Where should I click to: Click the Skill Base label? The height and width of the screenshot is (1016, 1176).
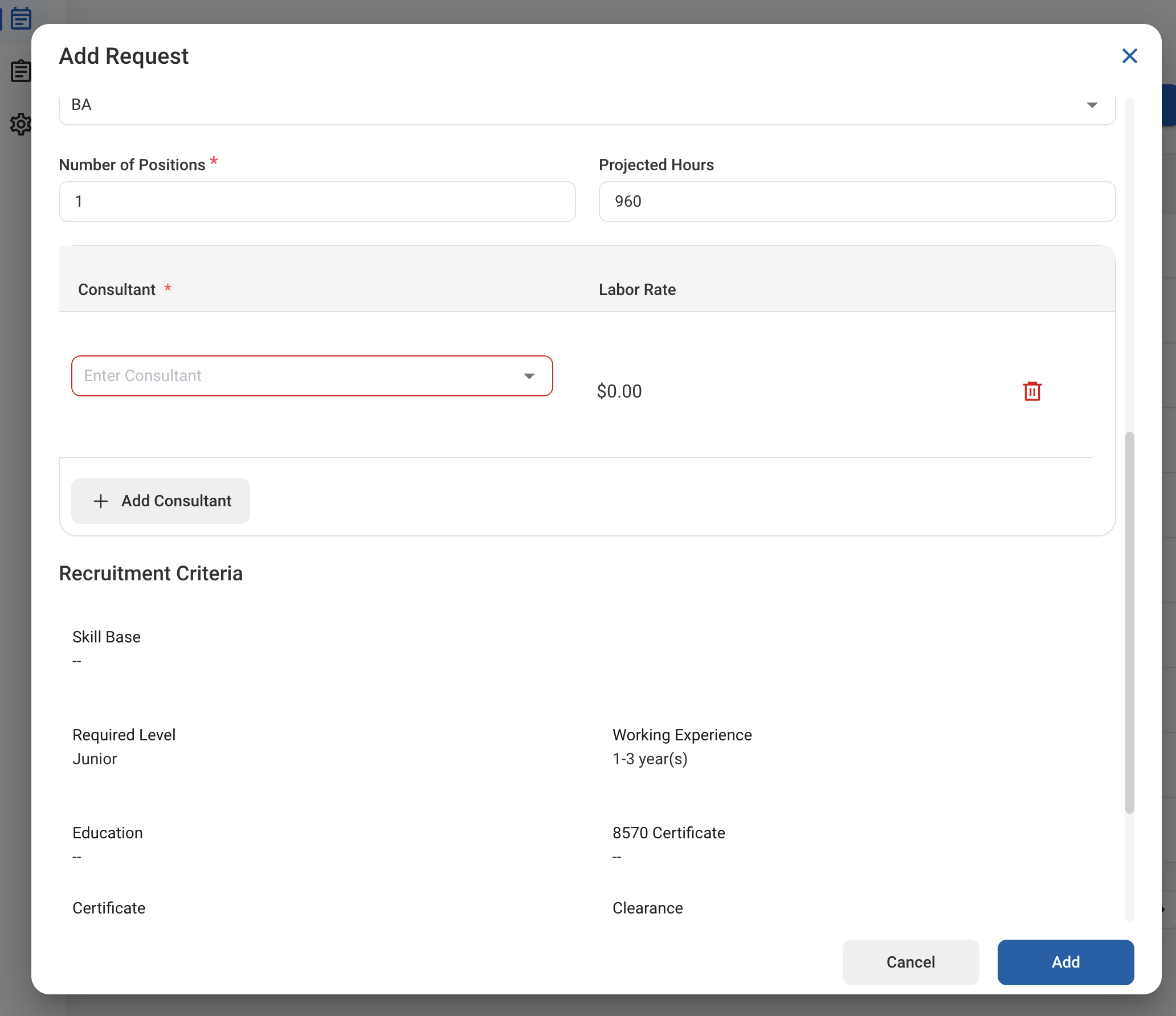pyautogui.click(x=107, y=637)
